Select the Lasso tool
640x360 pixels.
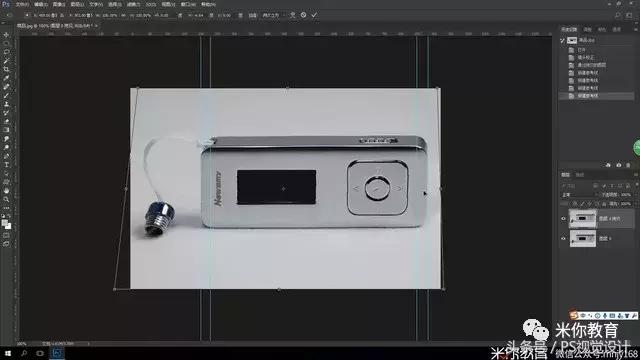click(x=6, y=52)
